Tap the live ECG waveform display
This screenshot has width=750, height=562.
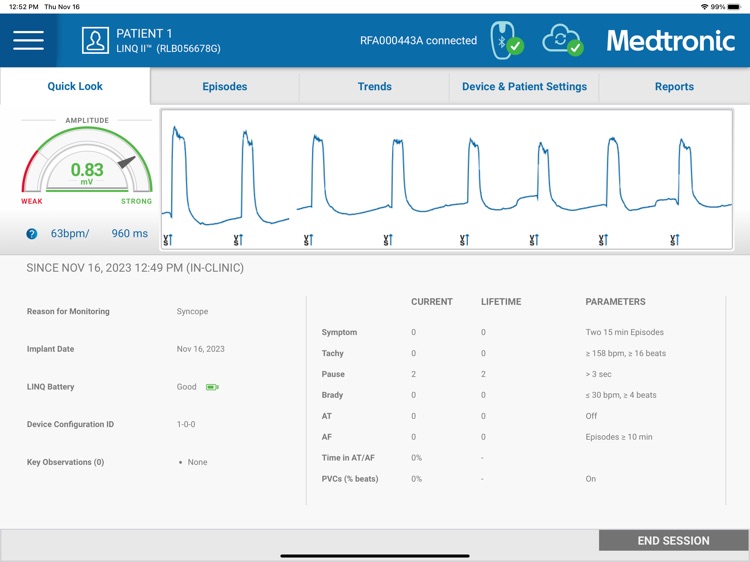(x=447, y=179)
